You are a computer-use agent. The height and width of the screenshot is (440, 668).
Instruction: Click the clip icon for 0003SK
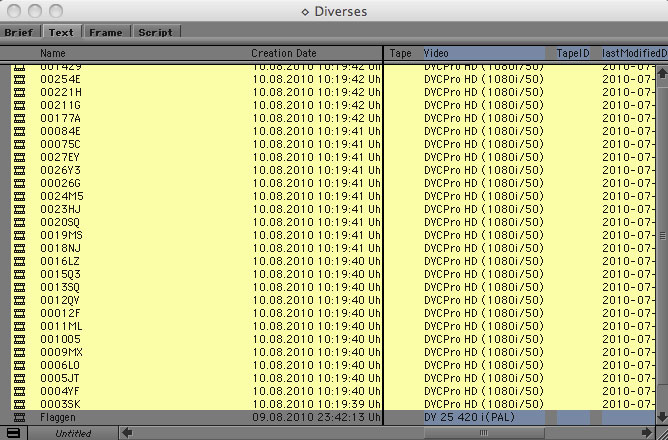point(19,403)
